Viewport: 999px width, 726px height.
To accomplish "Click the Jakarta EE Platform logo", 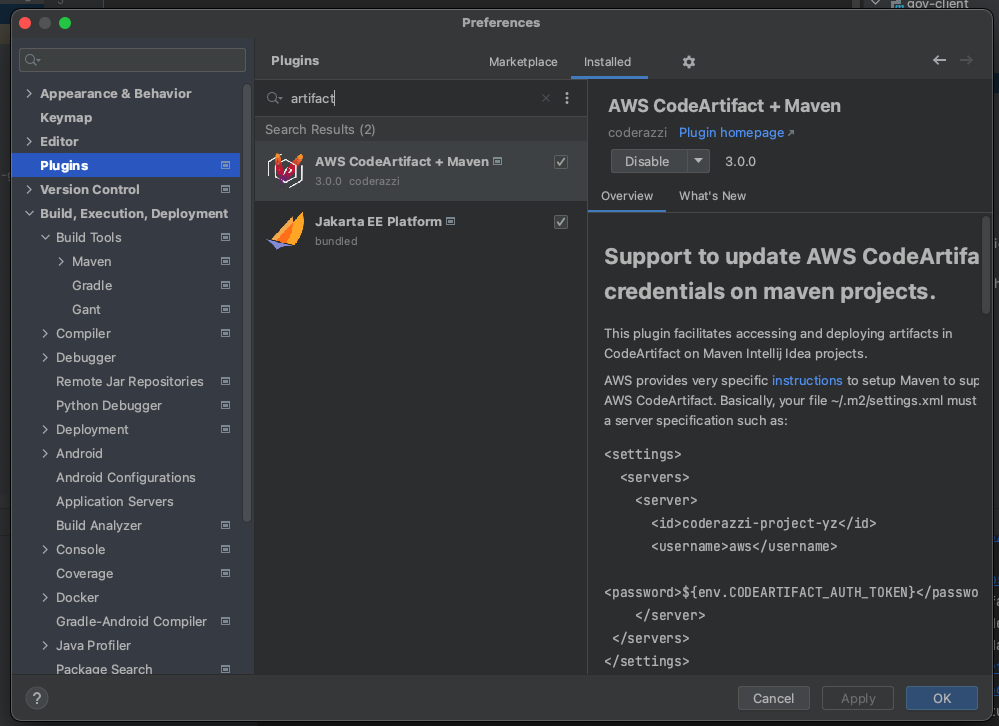I will [x=285, y=231].
